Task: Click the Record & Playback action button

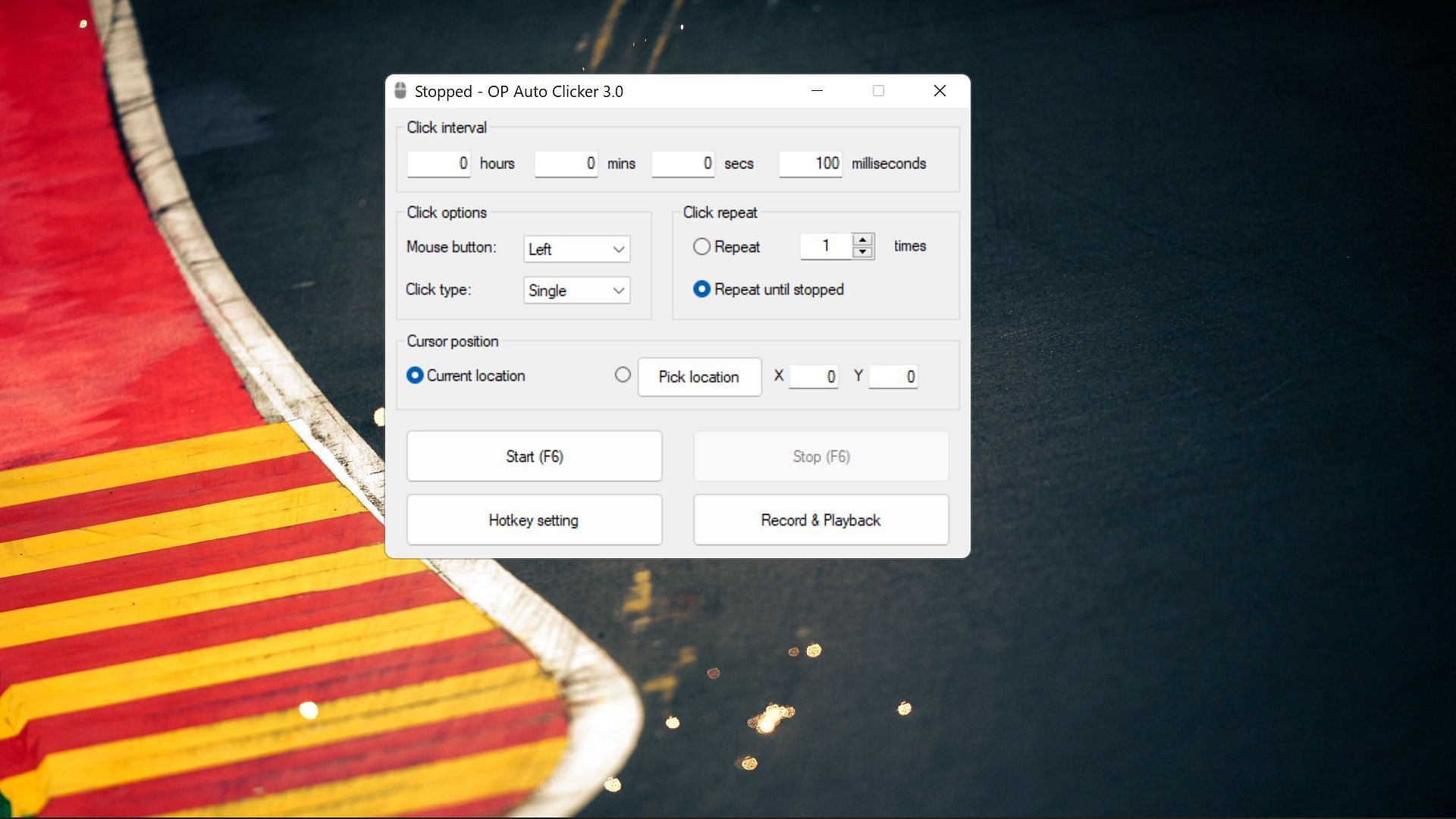Action: coord(820,520)
